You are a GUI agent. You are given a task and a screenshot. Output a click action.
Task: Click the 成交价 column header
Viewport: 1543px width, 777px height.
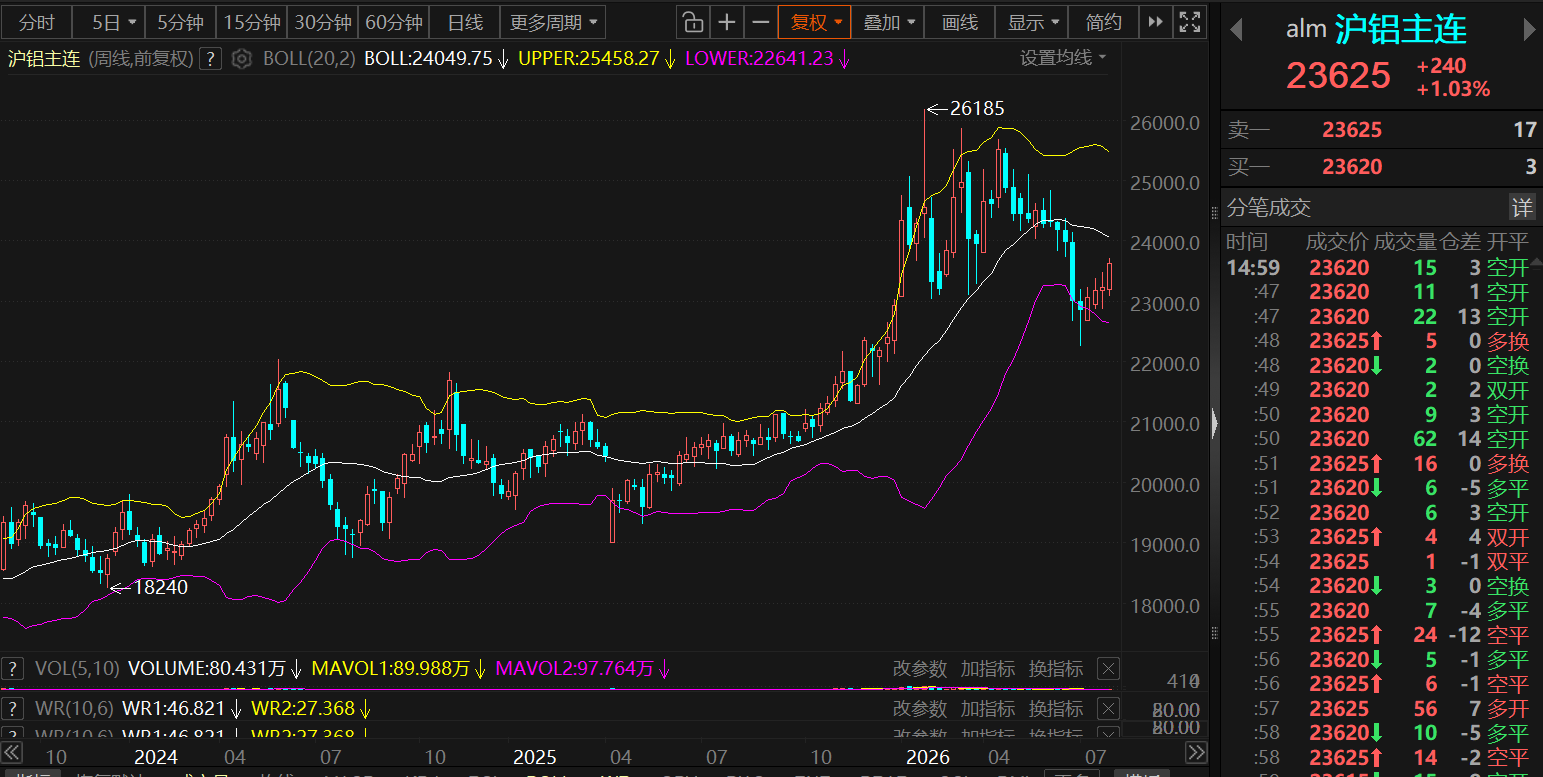[x=1337, y=242]
